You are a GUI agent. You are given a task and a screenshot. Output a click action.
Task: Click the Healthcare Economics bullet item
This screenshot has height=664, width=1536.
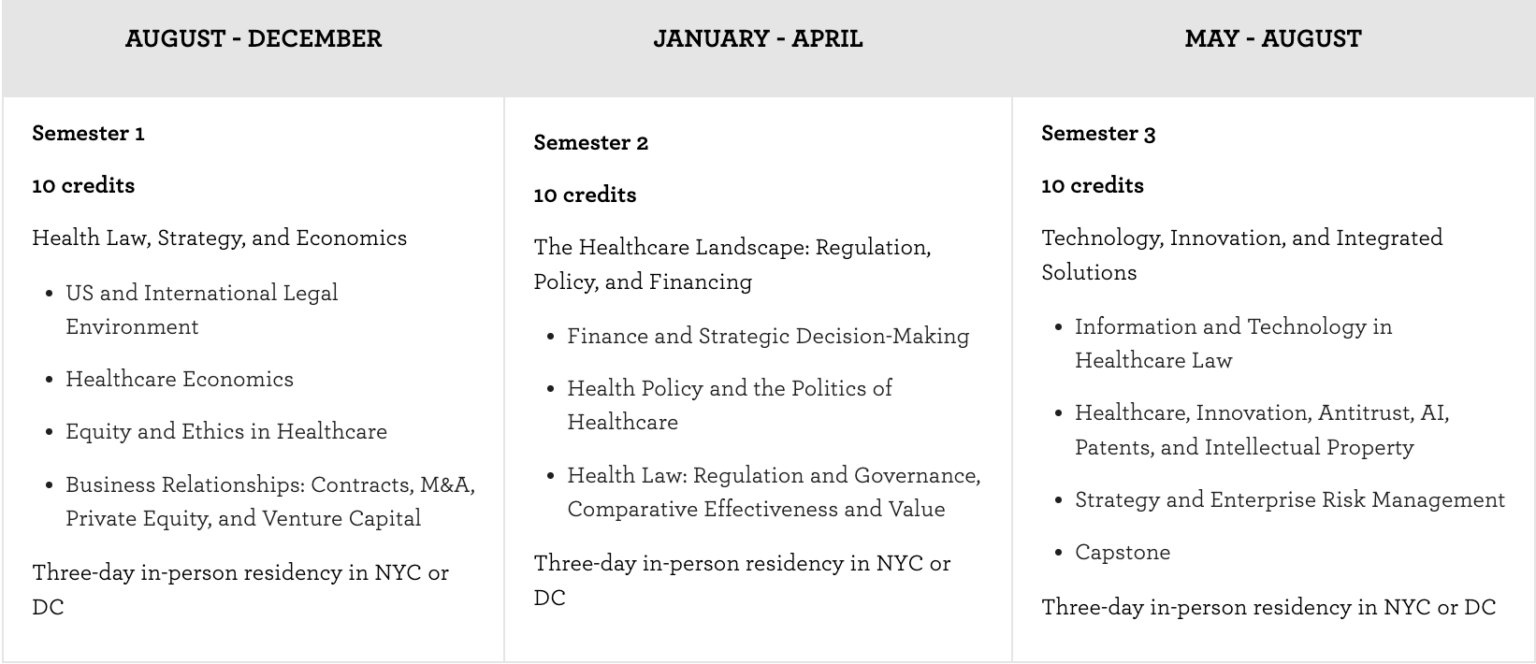[180, 379]
